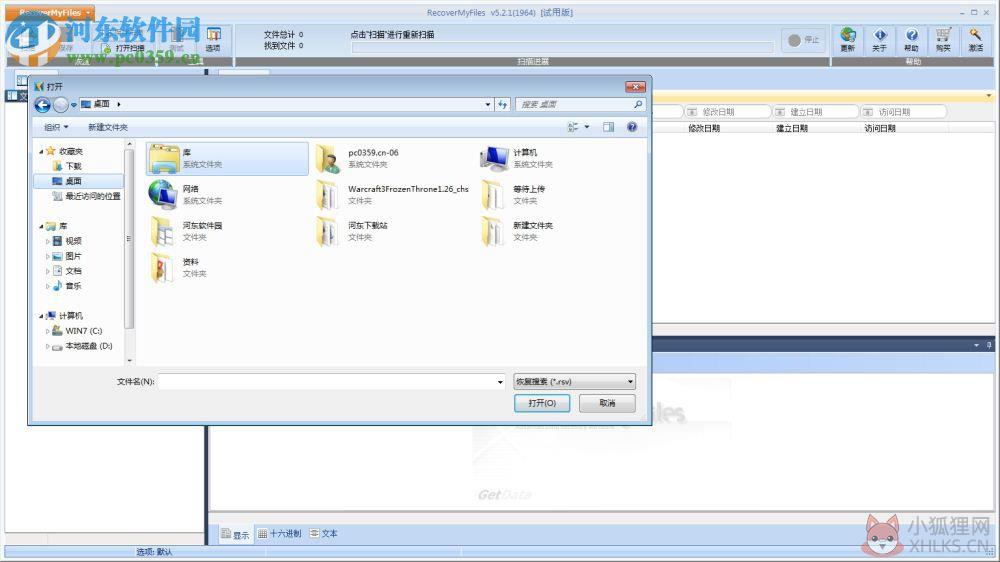Screen dimensions: 1000x562
Task: Open the view options dropdown arrow
Action: [587, 127]
